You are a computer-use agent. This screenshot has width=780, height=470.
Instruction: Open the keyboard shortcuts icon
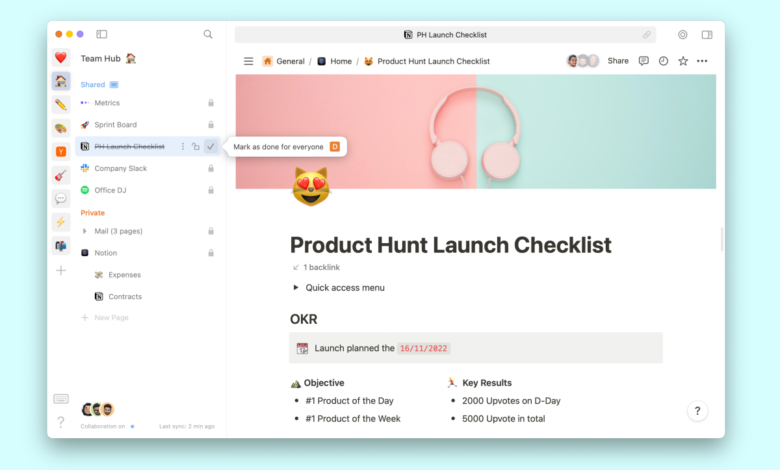tap(61, 399)
